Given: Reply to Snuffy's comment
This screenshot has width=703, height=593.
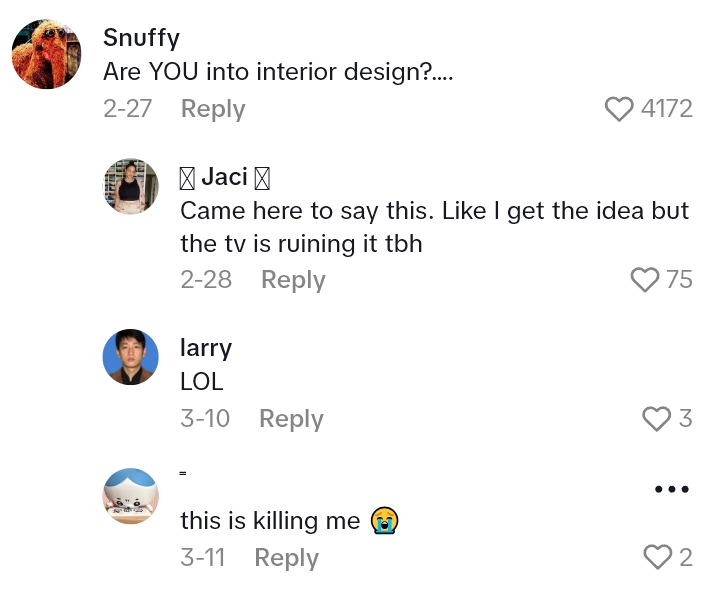Looking at the screenshot, I should point(212,109).
